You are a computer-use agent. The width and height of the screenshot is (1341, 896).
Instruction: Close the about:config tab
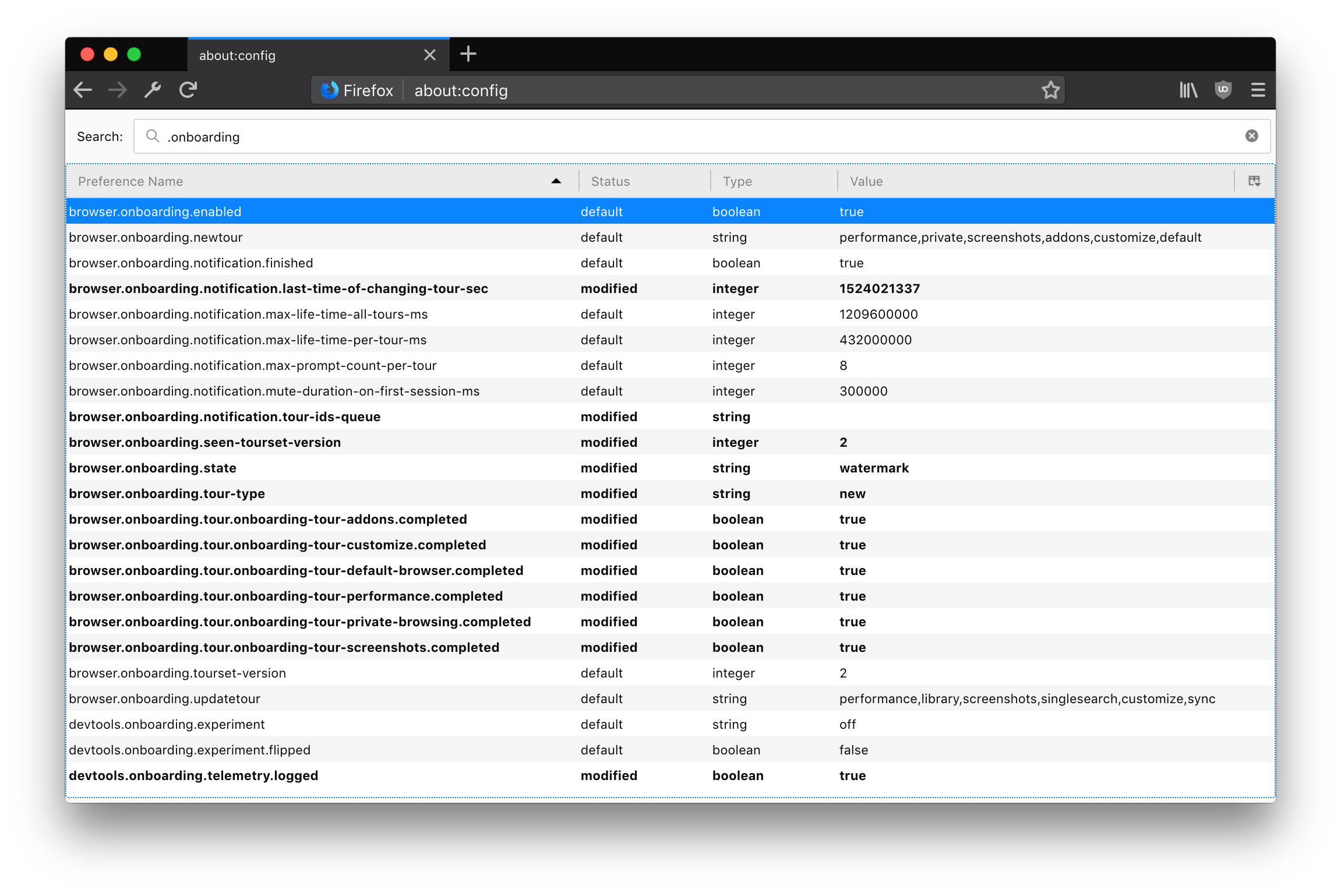(430, 54)
